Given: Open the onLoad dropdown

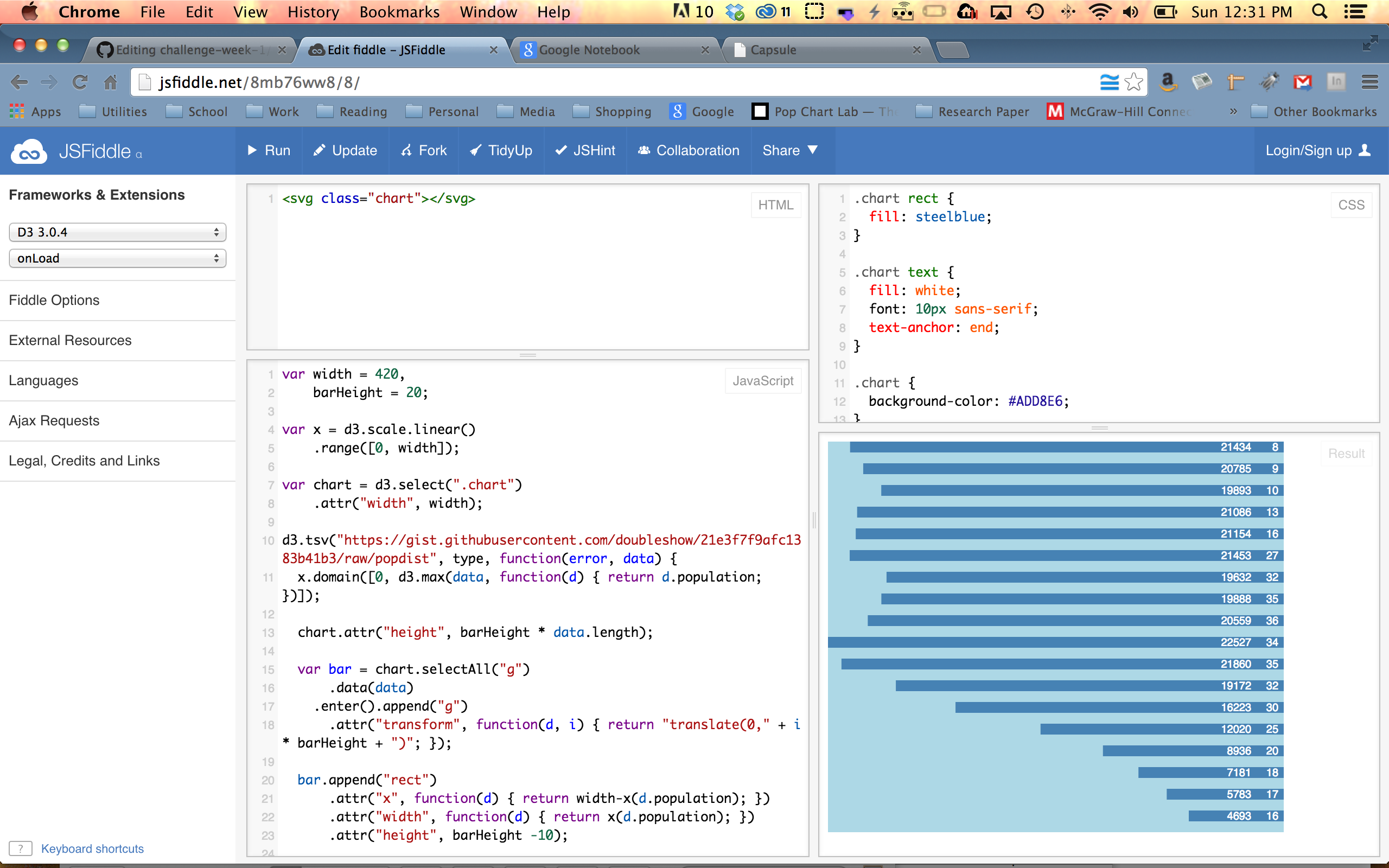Looking at the screenshot, I should pyautogui.click(x=118, y=258).
